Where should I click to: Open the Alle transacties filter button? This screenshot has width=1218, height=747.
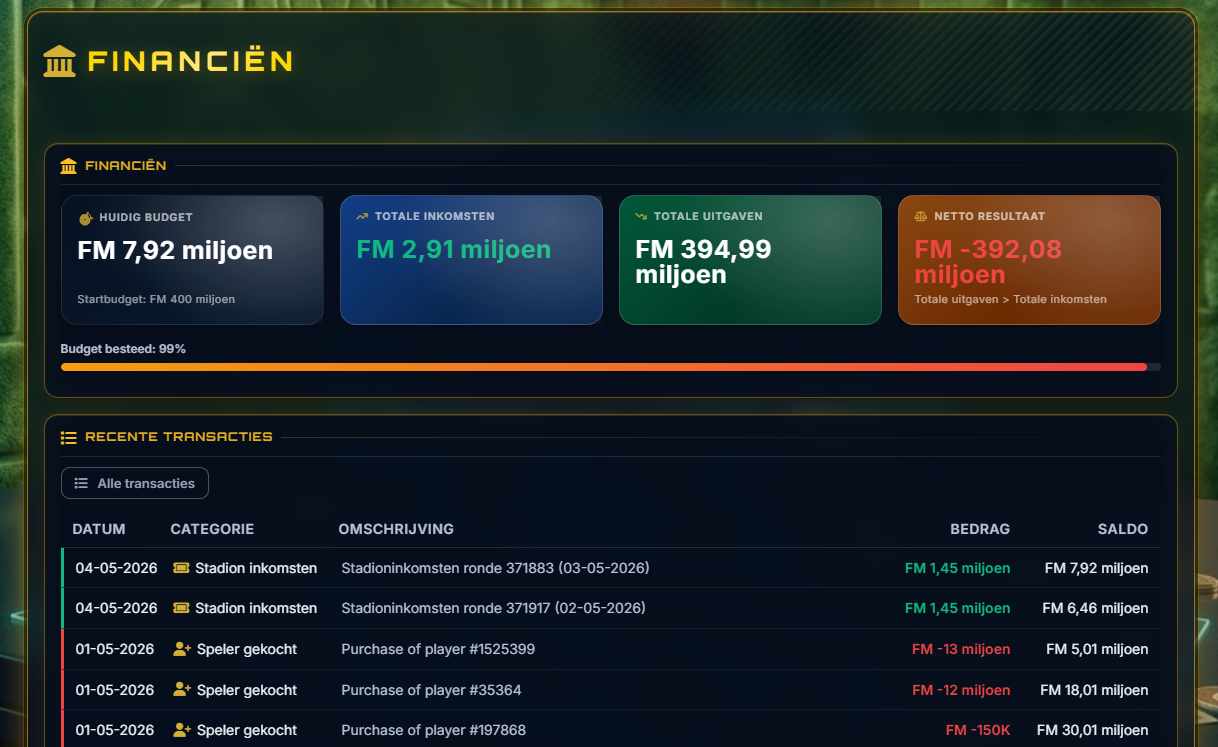(x=135, y=483)
